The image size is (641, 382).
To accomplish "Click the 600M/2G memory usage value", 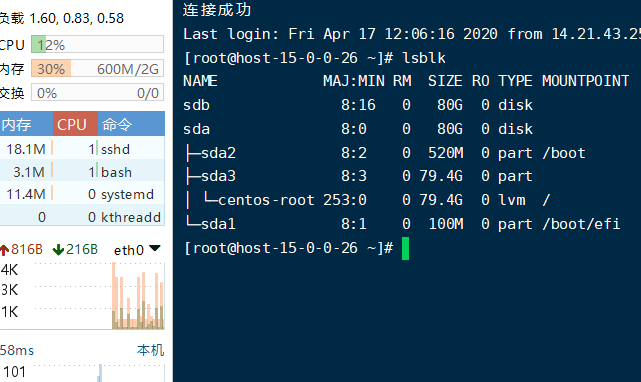I will point(128,69).
